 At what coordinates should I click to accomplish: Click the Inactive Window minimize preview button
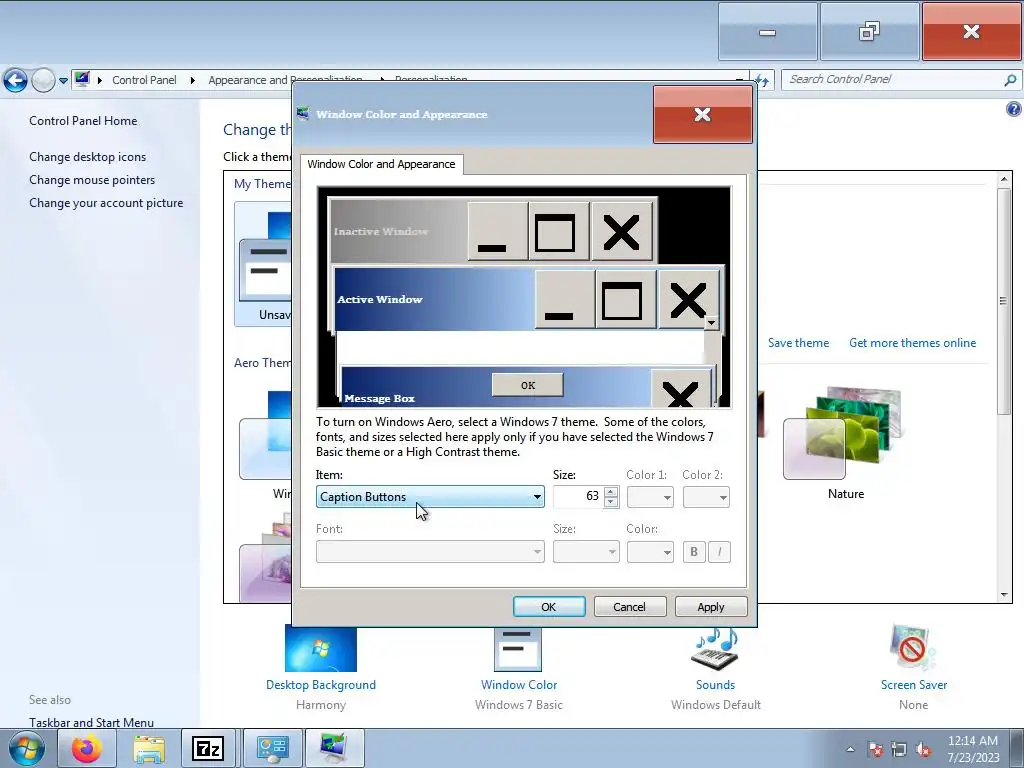point(498,232)
